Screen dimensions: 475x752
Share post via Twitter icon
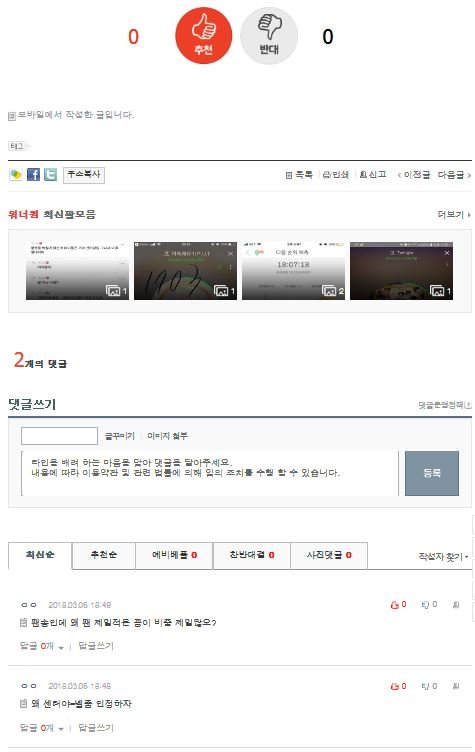pos(50,175)
